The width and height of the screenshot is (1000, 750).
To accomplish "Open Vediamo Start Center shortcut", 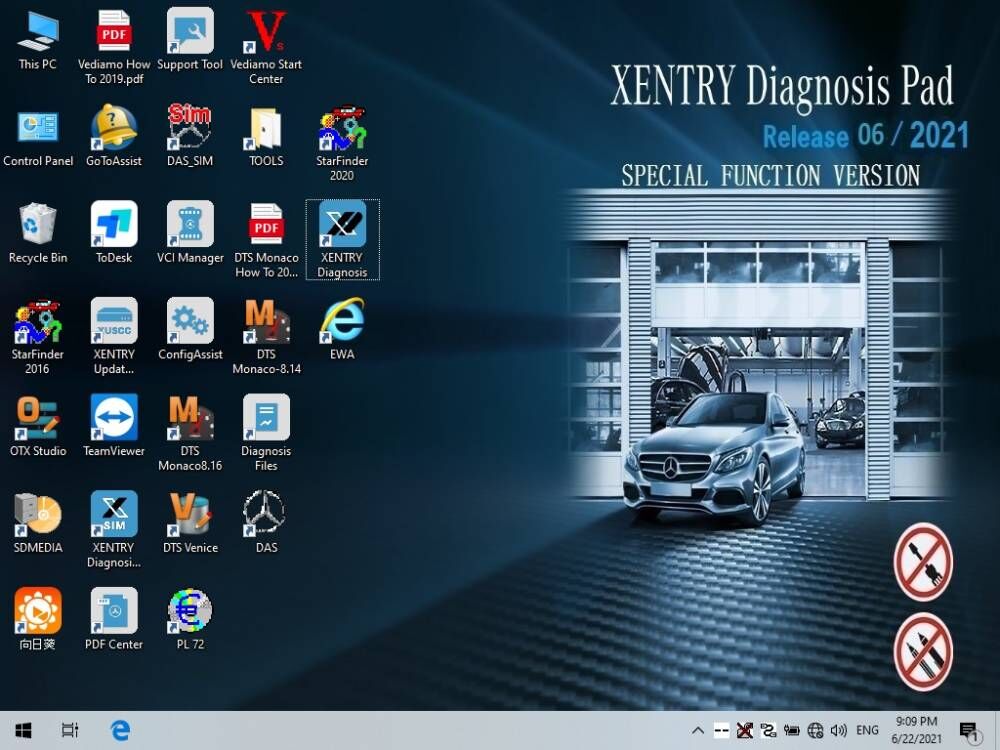I will [266, 47].
